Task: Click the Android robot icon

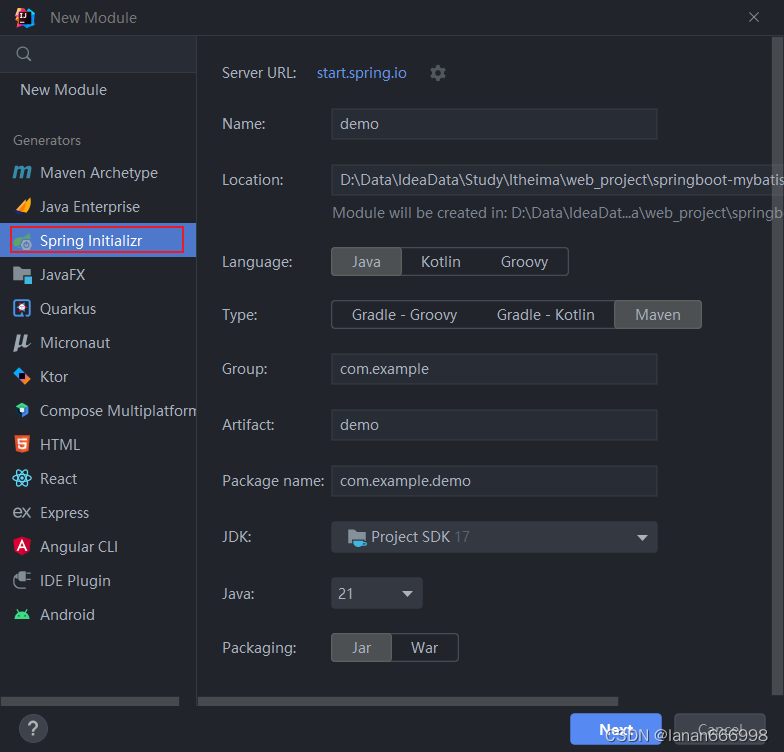Action: point(22,614)
